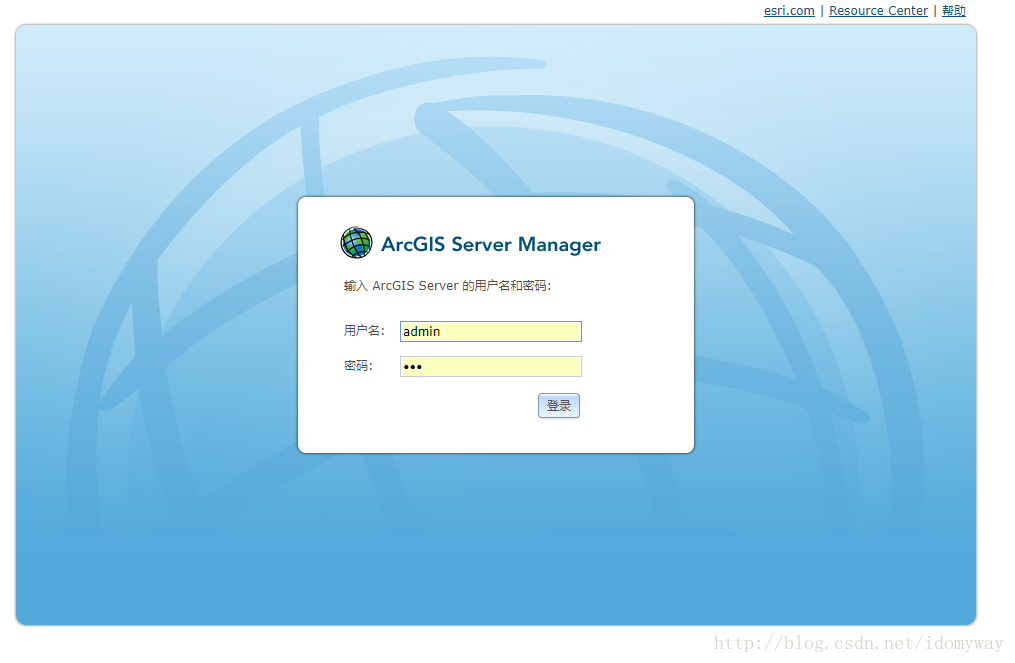Click the 输入 ArcGIS Server 的用户名和密码 prompt
This screenshot has width=1015, height=663.
[447, 286]
